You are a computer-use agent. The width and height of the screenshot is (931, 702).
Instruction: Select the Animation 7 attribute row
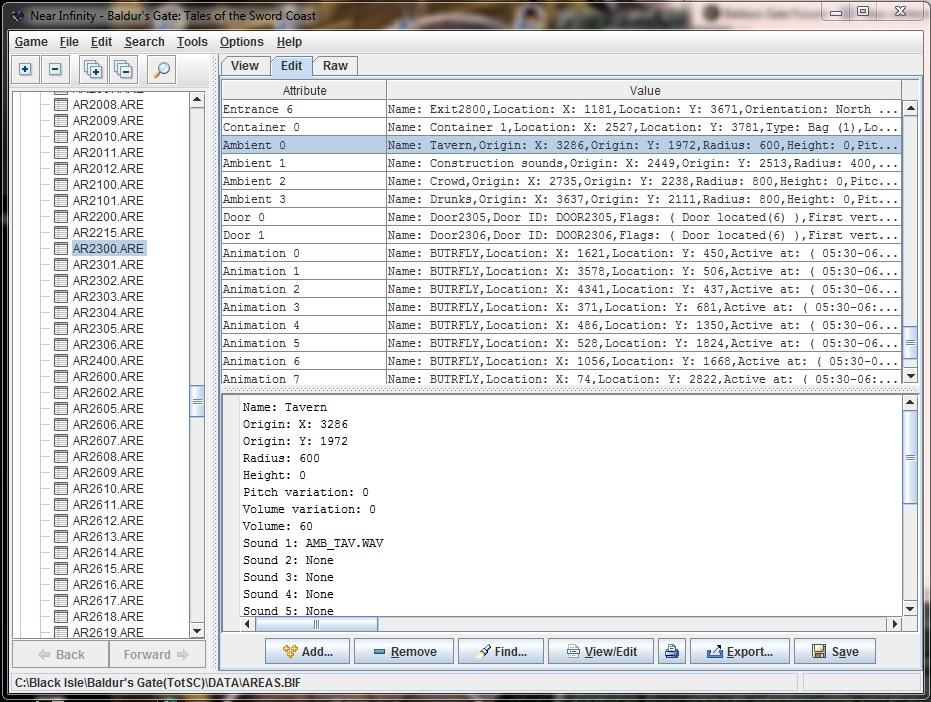(x=561, y=378)
